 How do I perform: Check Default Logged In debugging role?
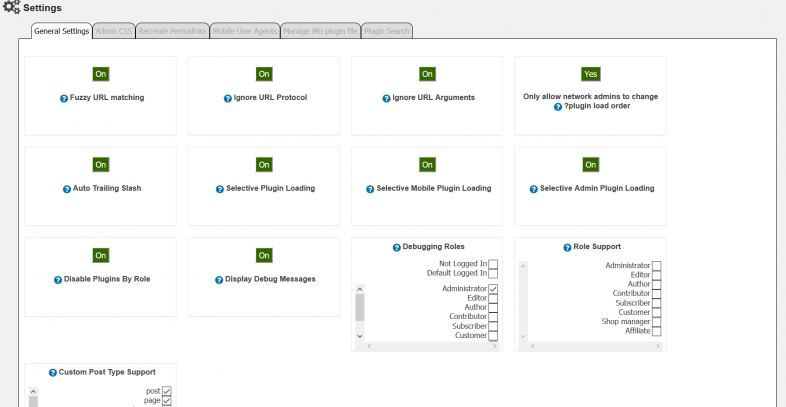click(493, 274)
